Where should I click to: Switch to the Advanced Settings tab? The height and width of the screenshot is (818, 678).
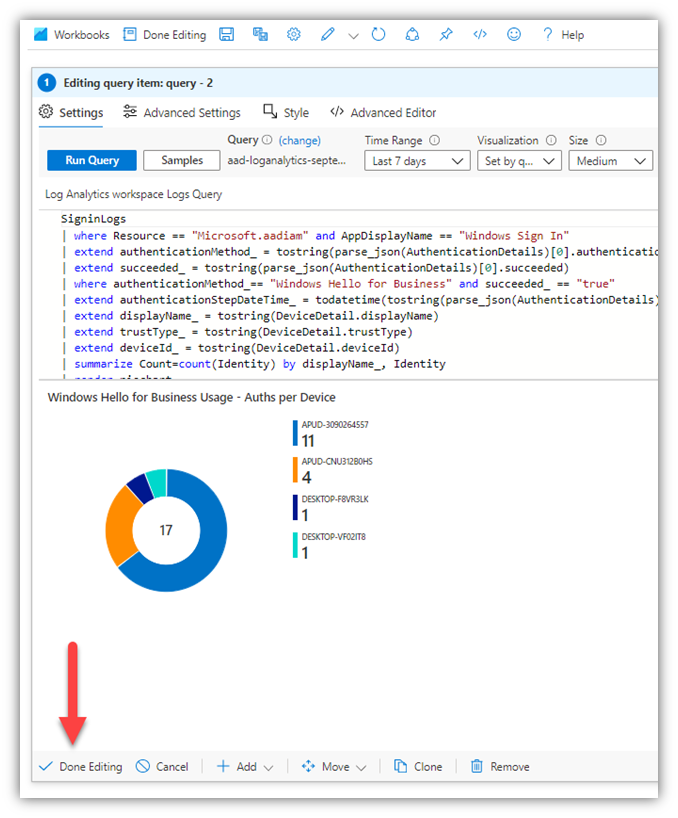pyautogui.click(x=181, y=113)
